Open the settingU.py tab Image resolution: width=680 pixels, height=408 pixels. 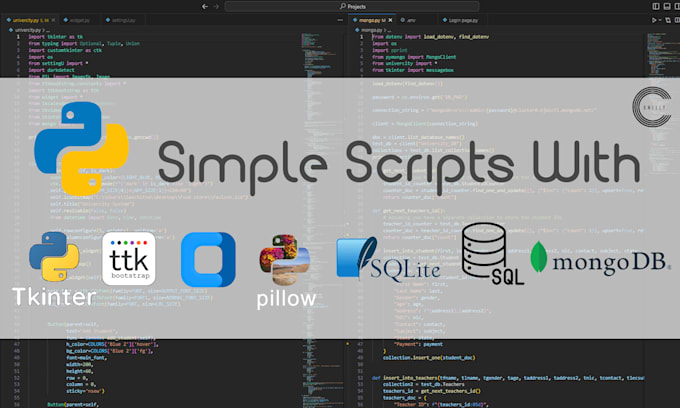pyautogui.click(x=121, y=20)
